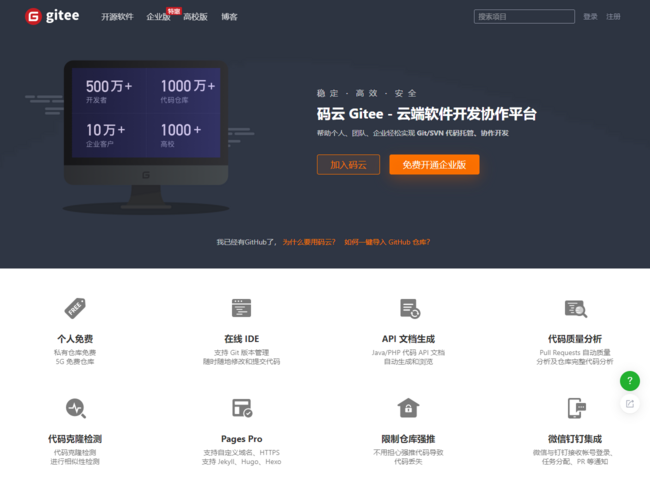Click the 个人免费 free tag icon

[x=75, y=308]
